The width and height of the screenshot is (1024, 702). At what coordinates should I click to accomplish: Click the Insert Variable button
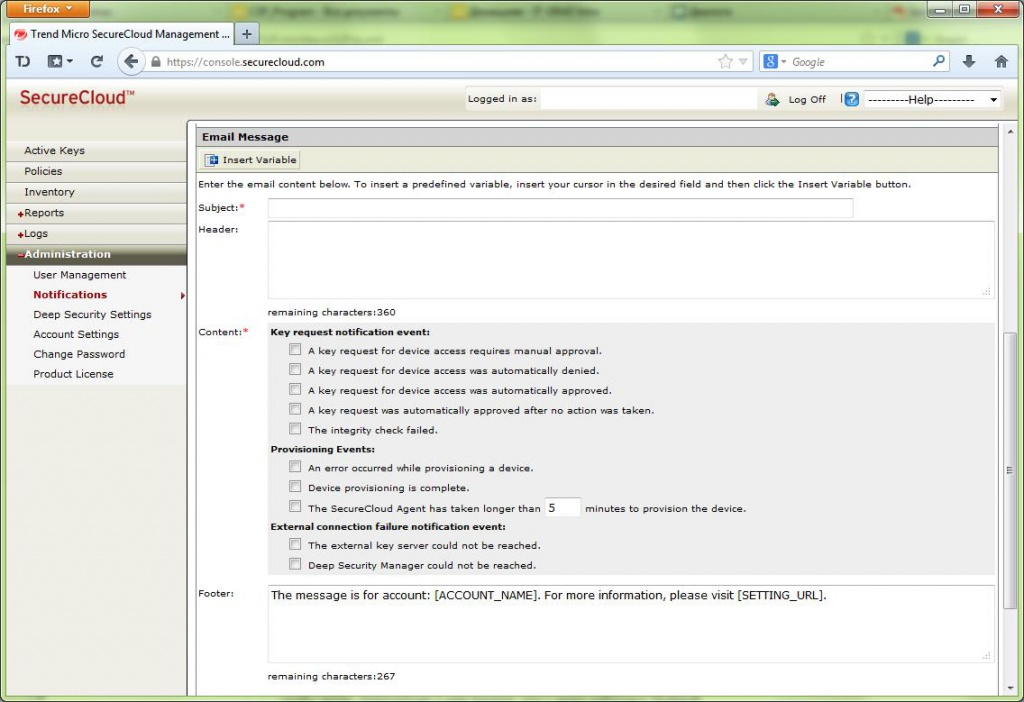pyautogui.click(x=251, y=160)
